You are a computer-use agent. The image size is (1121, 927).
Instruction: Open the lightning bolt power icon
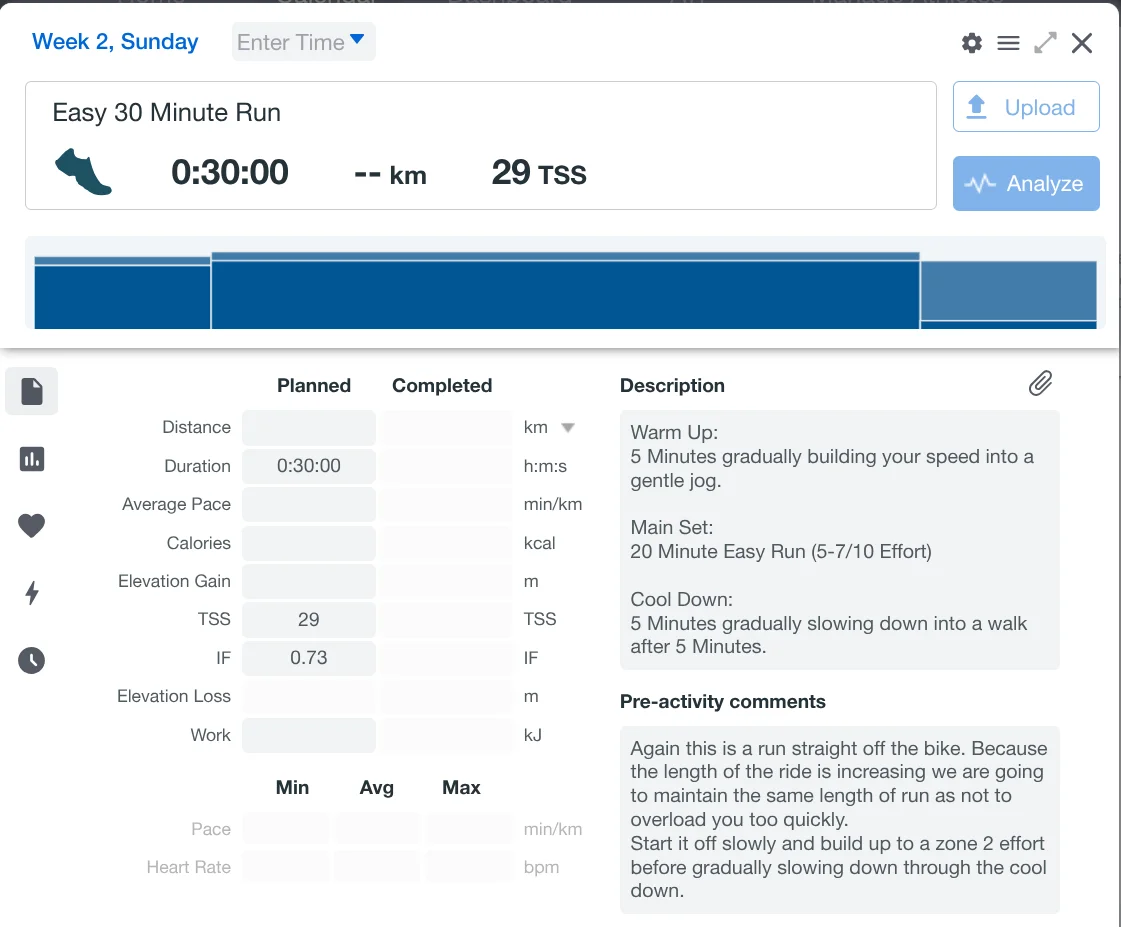(32, 593)
